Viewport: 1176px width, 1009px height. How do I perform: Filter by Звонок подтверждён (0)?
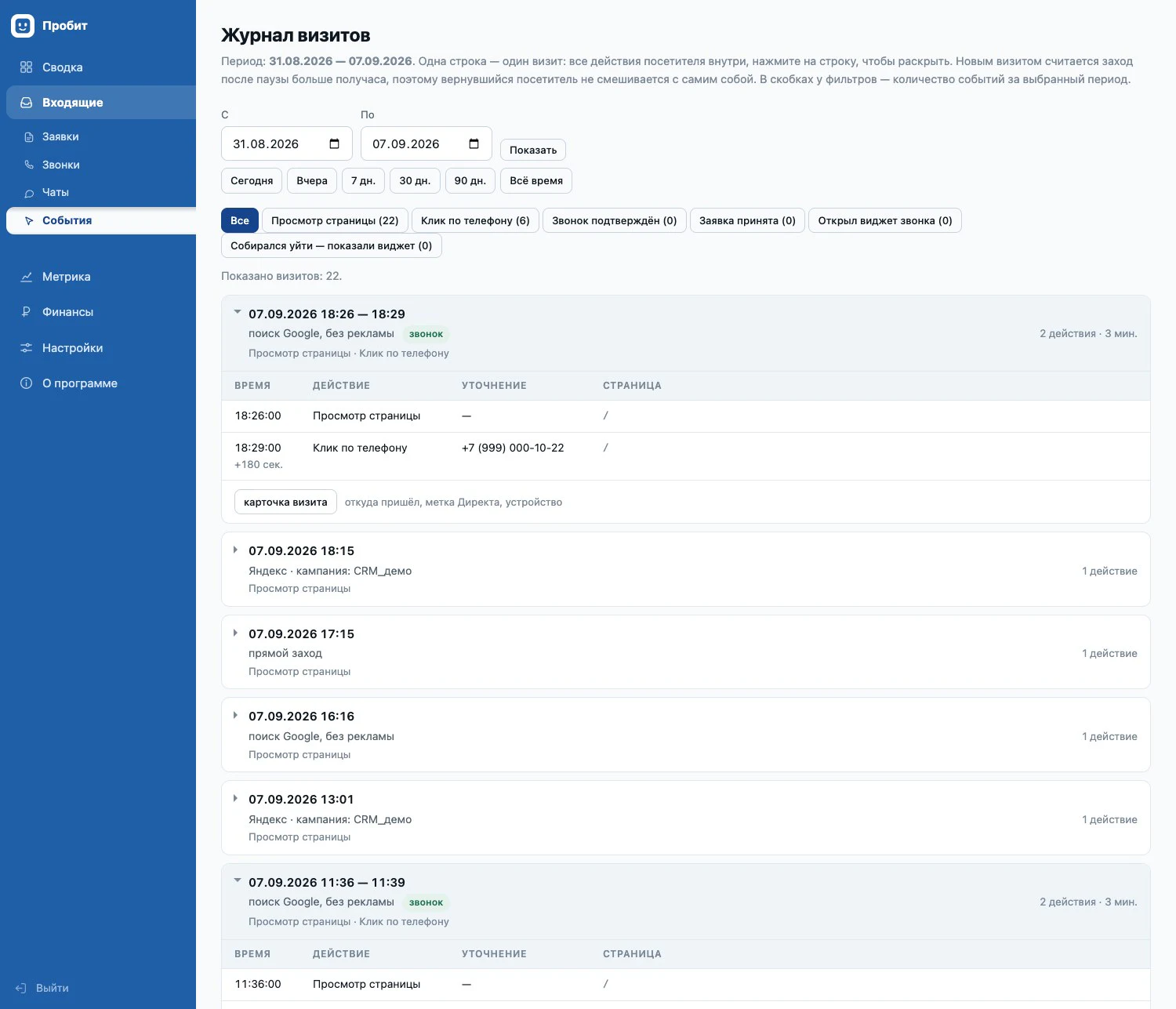(x=615, y=220)
